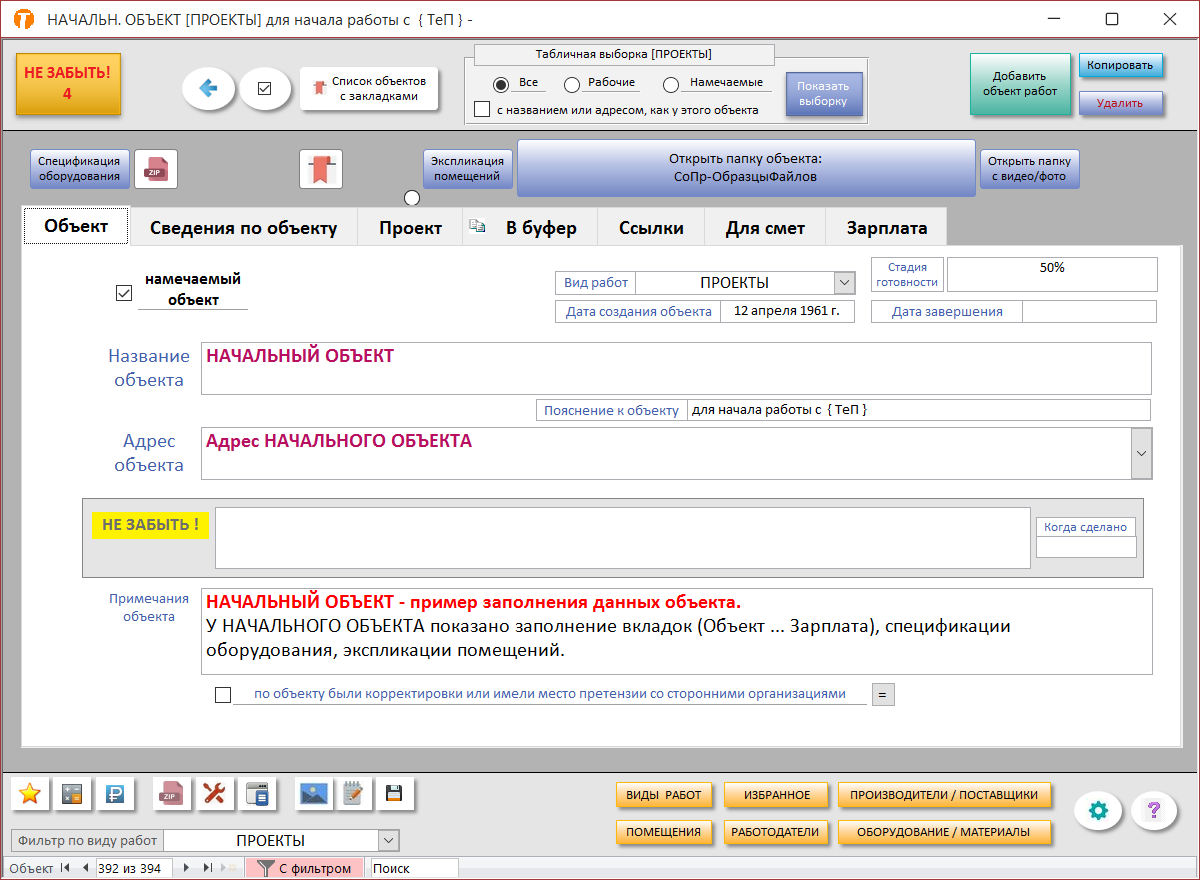The image size is (1200, 880).
Task: Switch to the 'Сведения по объекту' tab
Action: [243, 228]
